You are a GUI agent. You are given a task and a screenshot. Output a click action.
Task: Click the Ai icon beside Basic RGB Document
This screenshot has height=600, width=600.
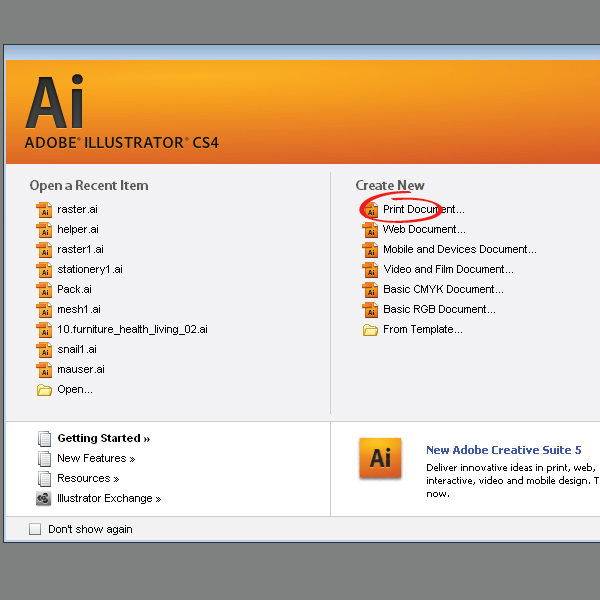370,310
